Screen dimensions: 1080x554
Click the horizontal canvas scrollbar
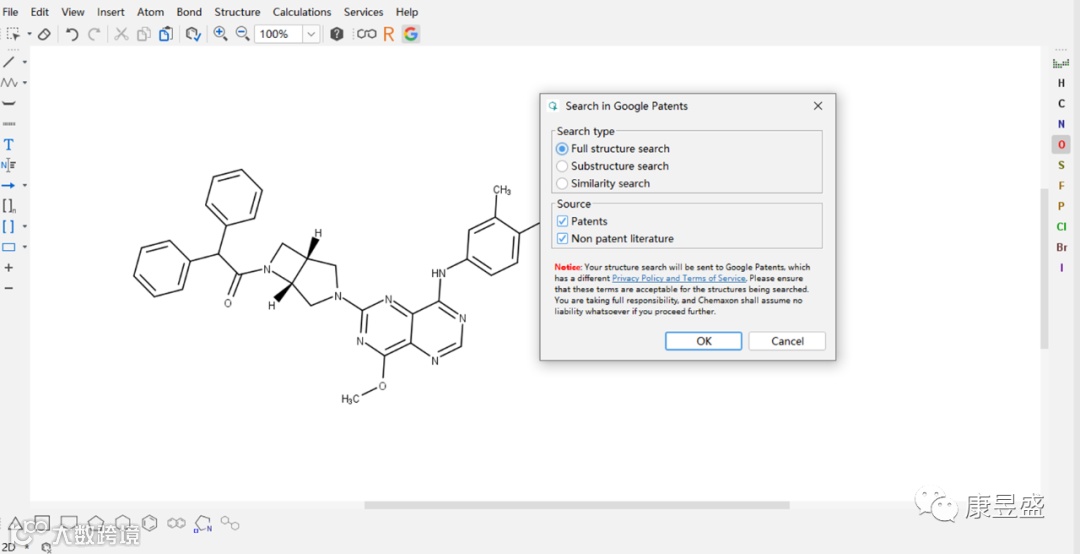coord(577,505)
